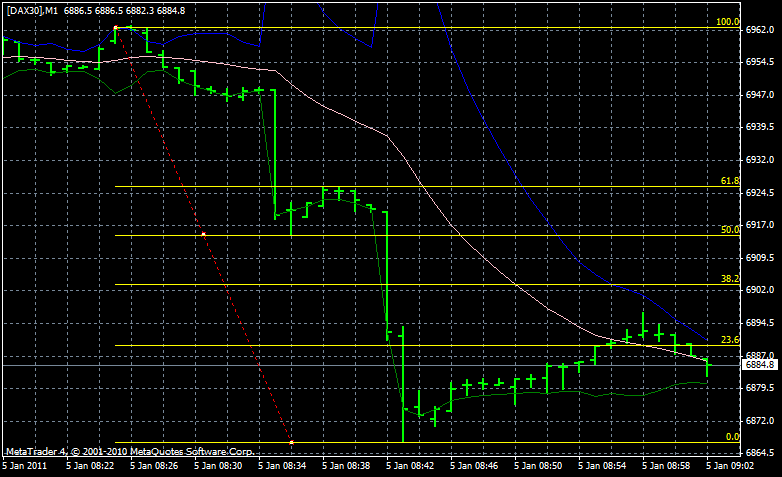The width and height of the screenshot is (782, 477).
Task: Click the top anchor point of the Fibonacci trendline
Action: click(x=115, y=28)
